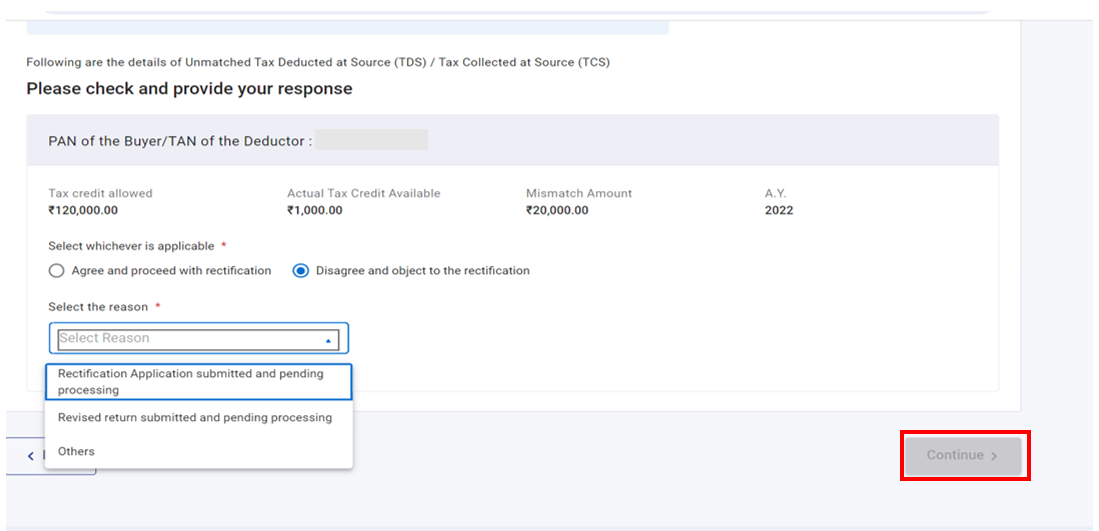The height and width of the screenshot is (531, 1099).
Task: Click the back chevron arrow button
Action: click(x=30, y=456)
